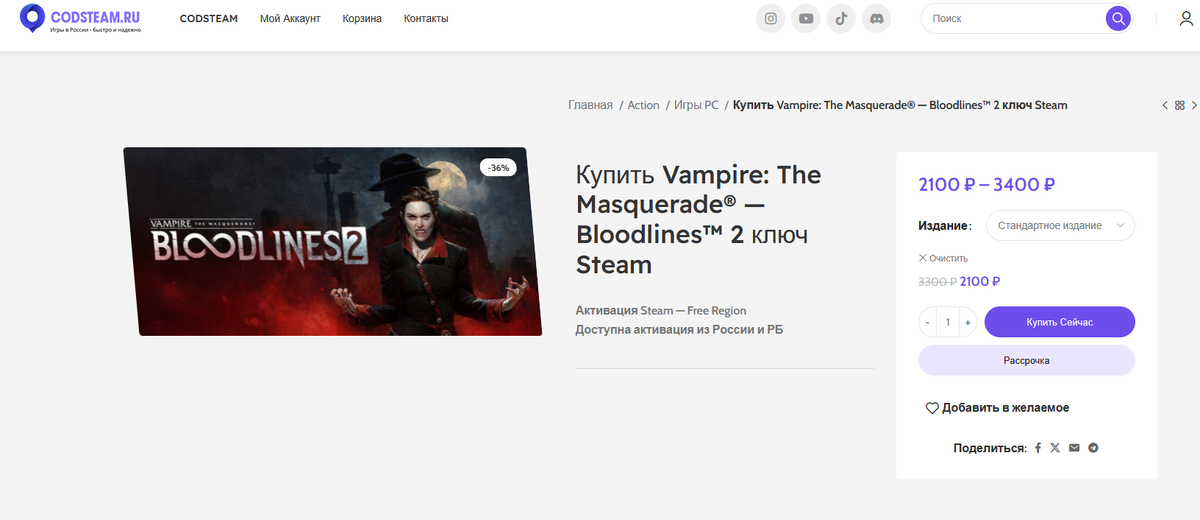This screenshot has height=520, width=1200.
Task: Click the wishlist heart icon
Action: (x=932, y=408)
